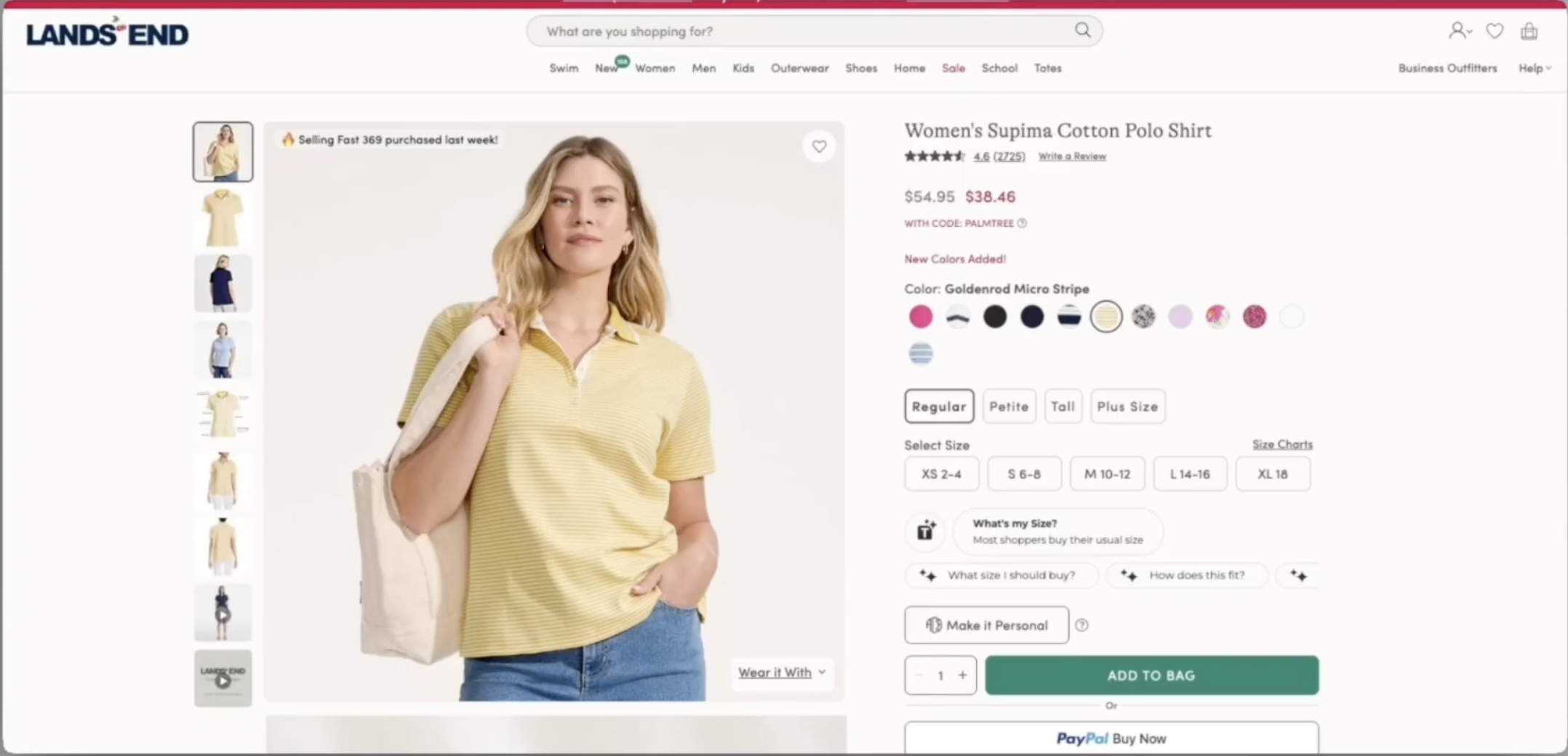The height and width of the screenshot is (756, 1568).
Task: Select the Goldenrod Micro Stripe swatch
Action: tap(1106, 316)
